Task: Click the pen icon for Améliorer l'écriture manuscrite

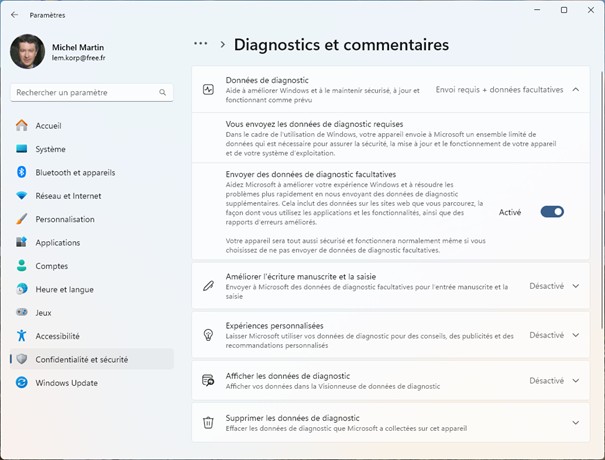Action: (x=208, y=286)
